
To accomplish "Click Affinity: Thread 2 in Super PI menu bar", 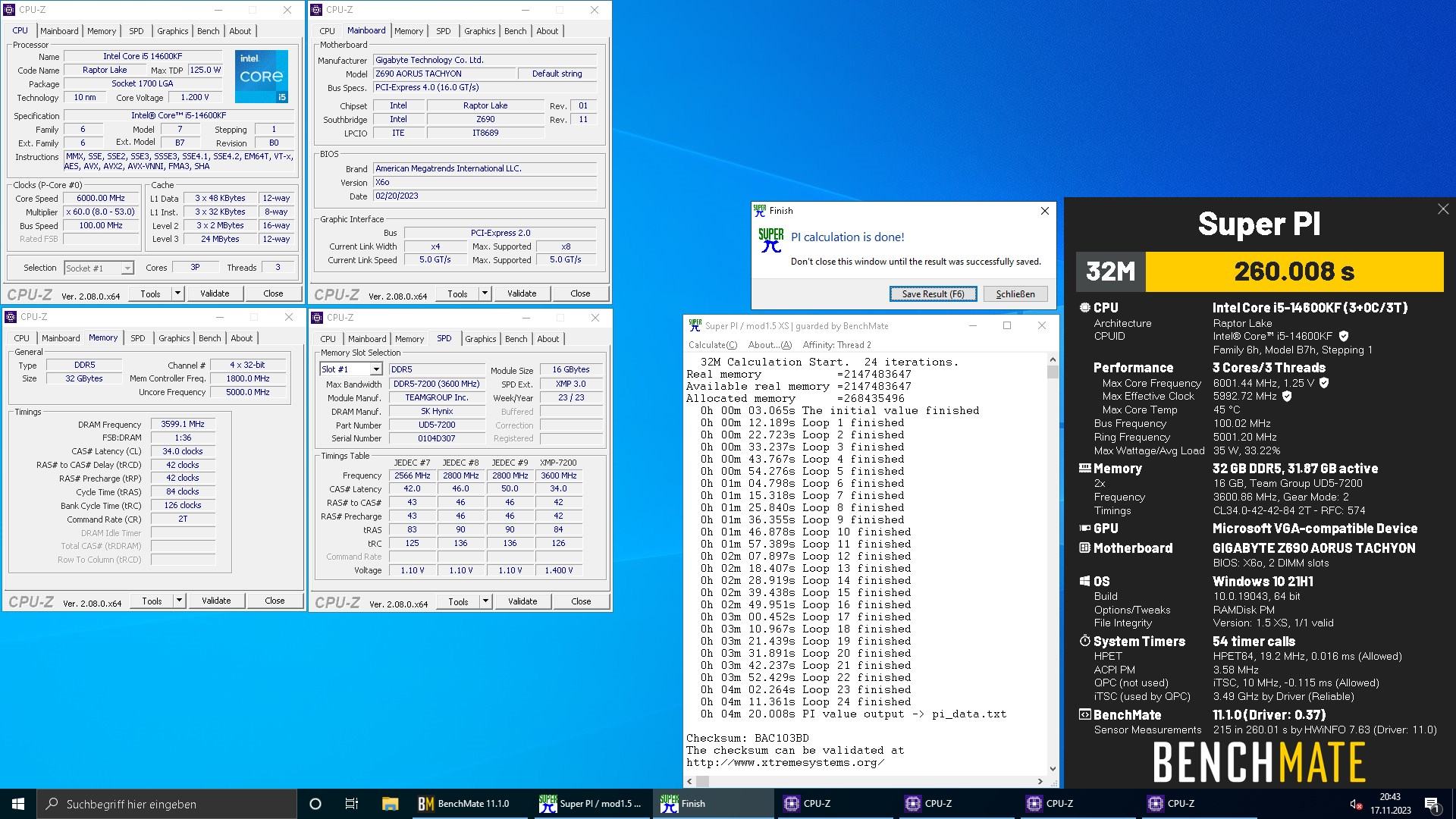I will coord(836,345).
